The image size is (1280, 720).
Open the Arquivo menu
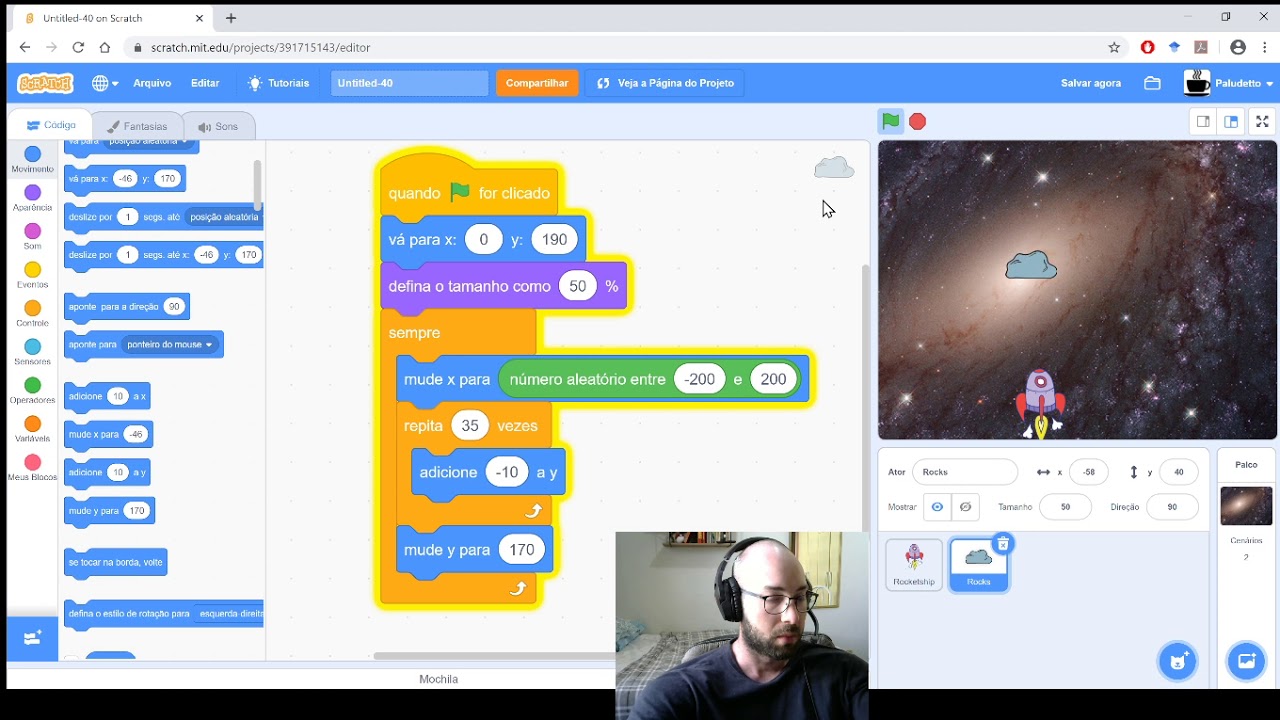(152, 83)
